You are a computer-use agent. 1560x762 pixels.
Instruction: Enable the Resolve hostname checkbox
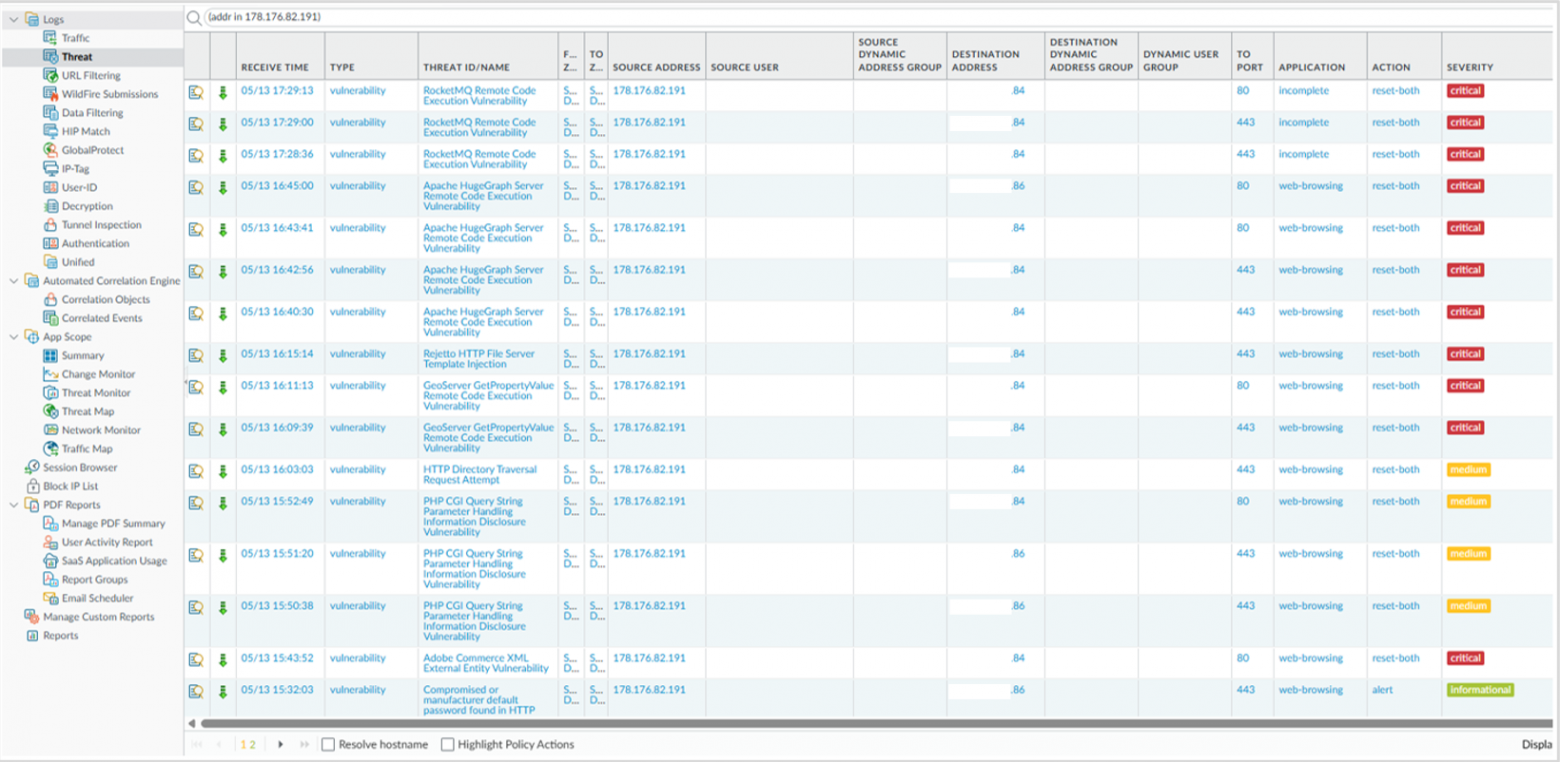(x=328, y=744)
